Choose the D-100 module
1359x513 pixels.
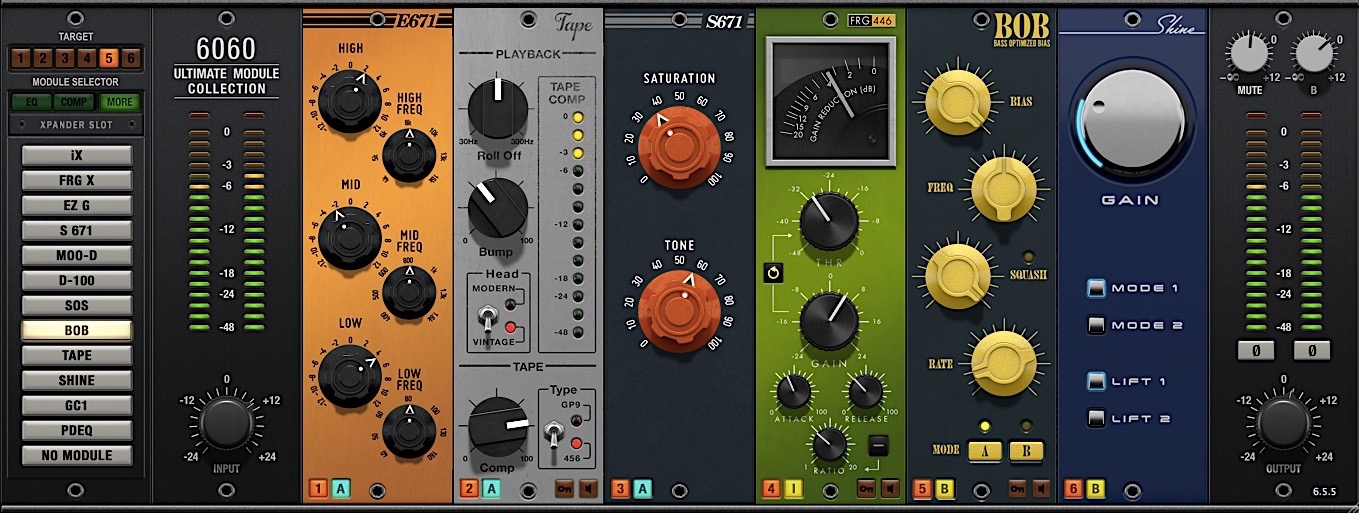[x=77, y=281]
